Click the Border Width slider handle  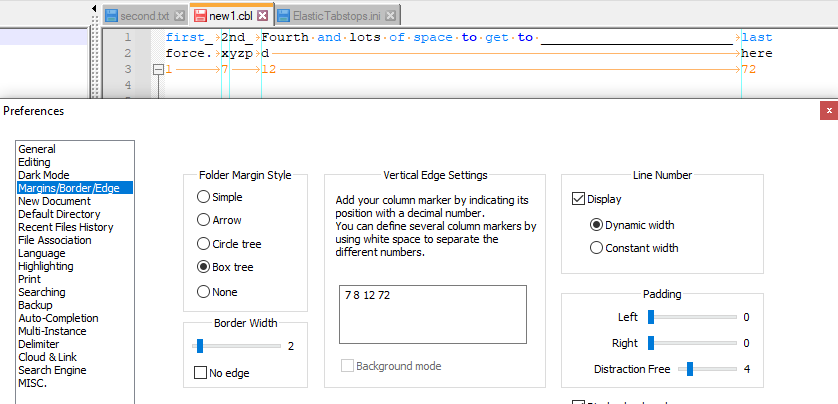[200, 346]
